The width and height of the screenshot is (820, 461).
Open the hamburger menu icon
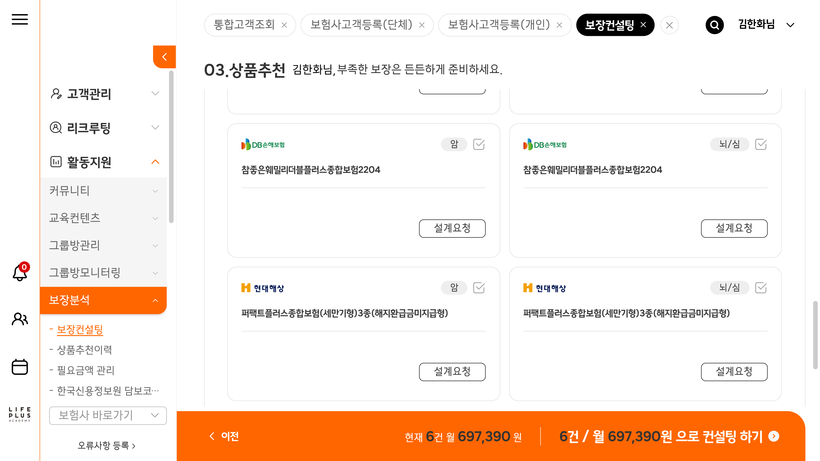coord(20,20)
